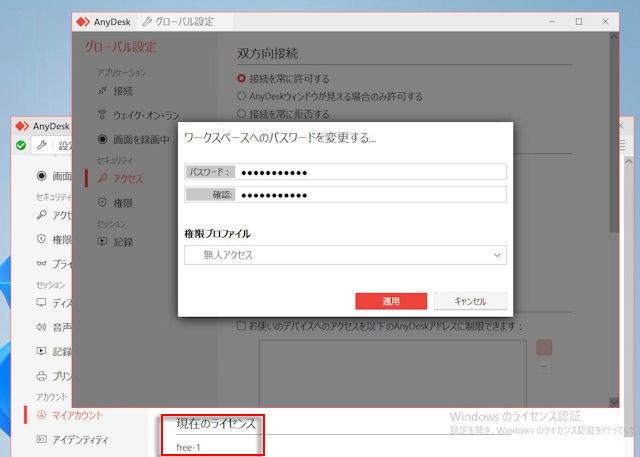The image size is (640, 457).
Task: Toggle the AnyDeskアドレスに制限 checkbox
Action: tap(241, 326)
